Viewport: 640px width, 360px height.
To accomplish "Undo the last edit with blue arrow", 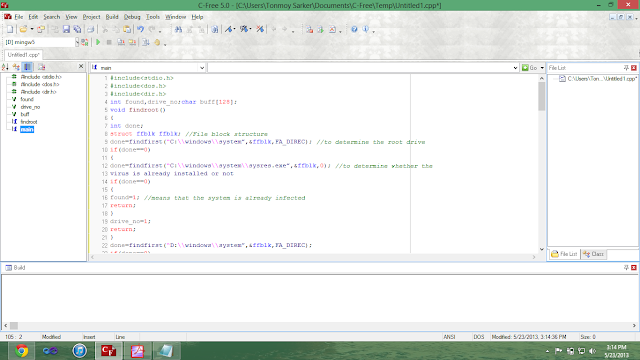I will coord(140,29).
